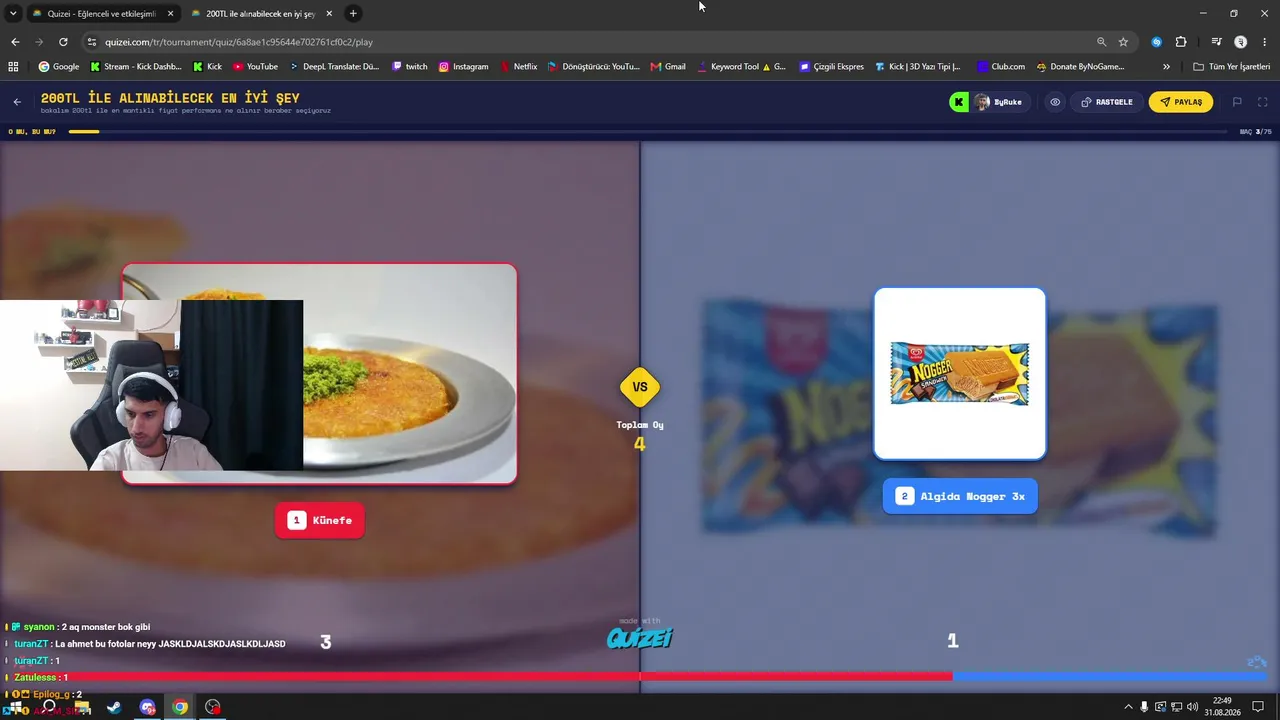Open the Stream - Kick Dashboard bookmark
Image resolution: width=1280 pixels, height=720 pixels.
point(136,67)
